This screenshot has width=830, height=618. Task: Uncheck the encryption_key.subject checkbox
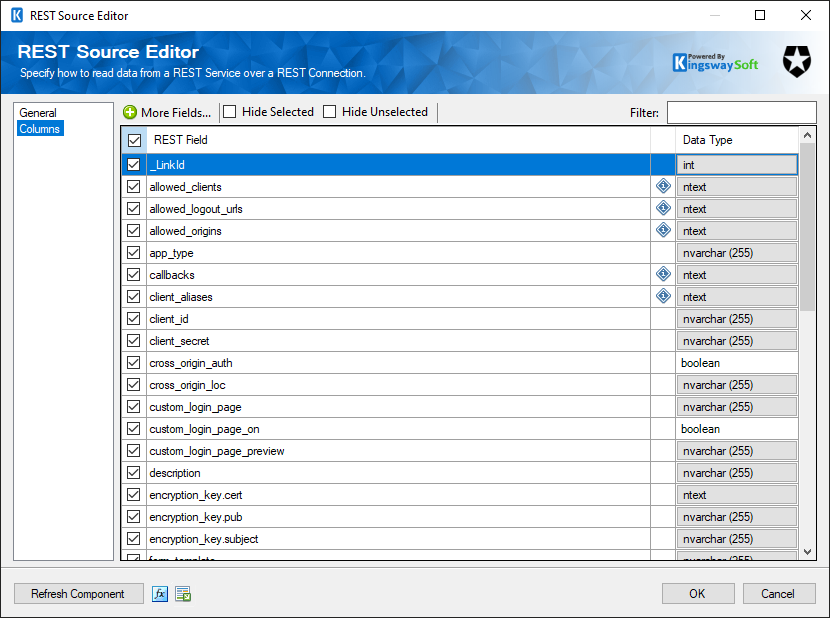click(x=133, y=539)
